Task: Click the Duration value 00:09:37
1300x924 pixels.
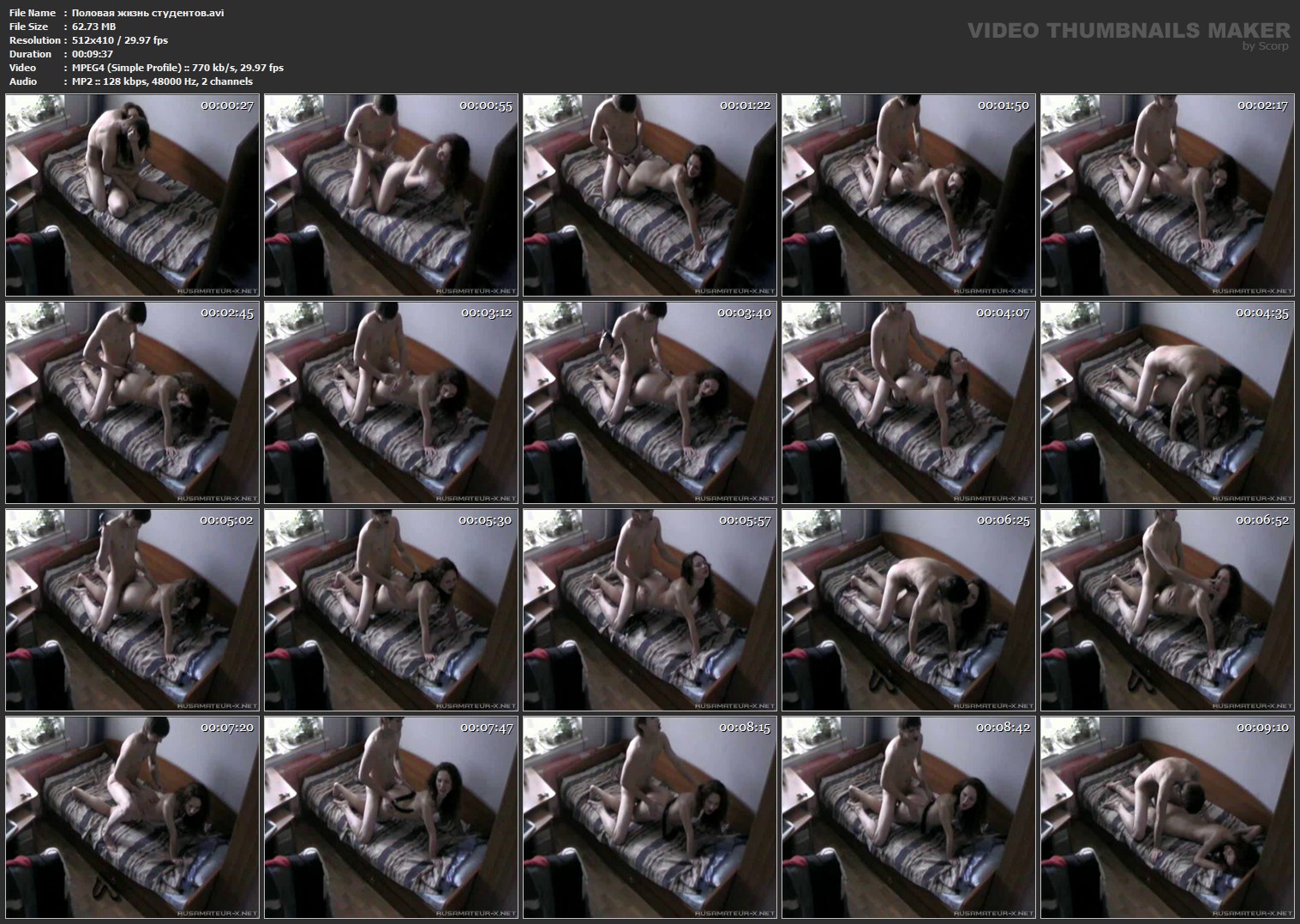Action: coord(93,54)
